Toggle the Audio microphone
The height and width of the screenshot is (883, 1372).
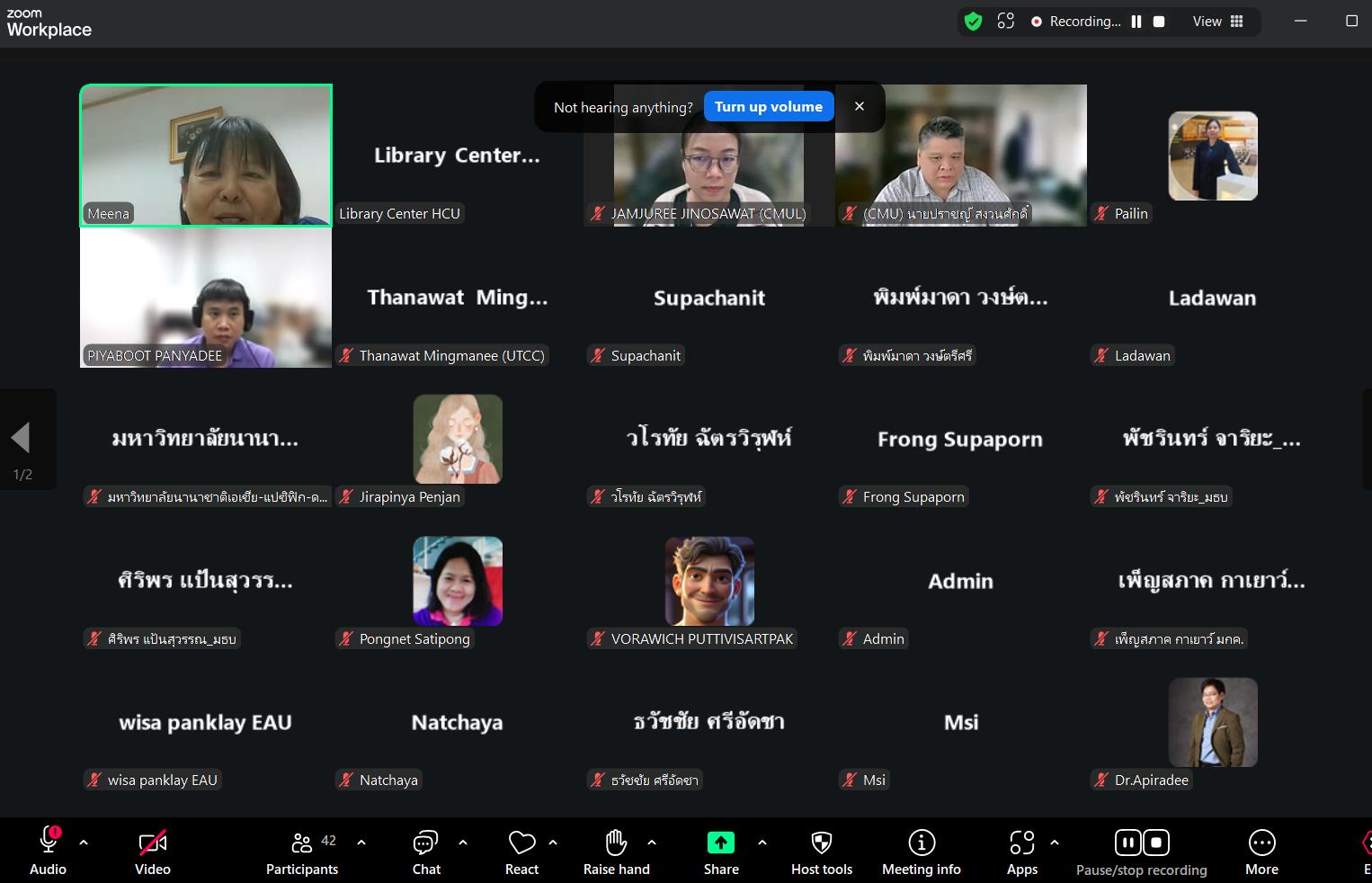point(49,843)
